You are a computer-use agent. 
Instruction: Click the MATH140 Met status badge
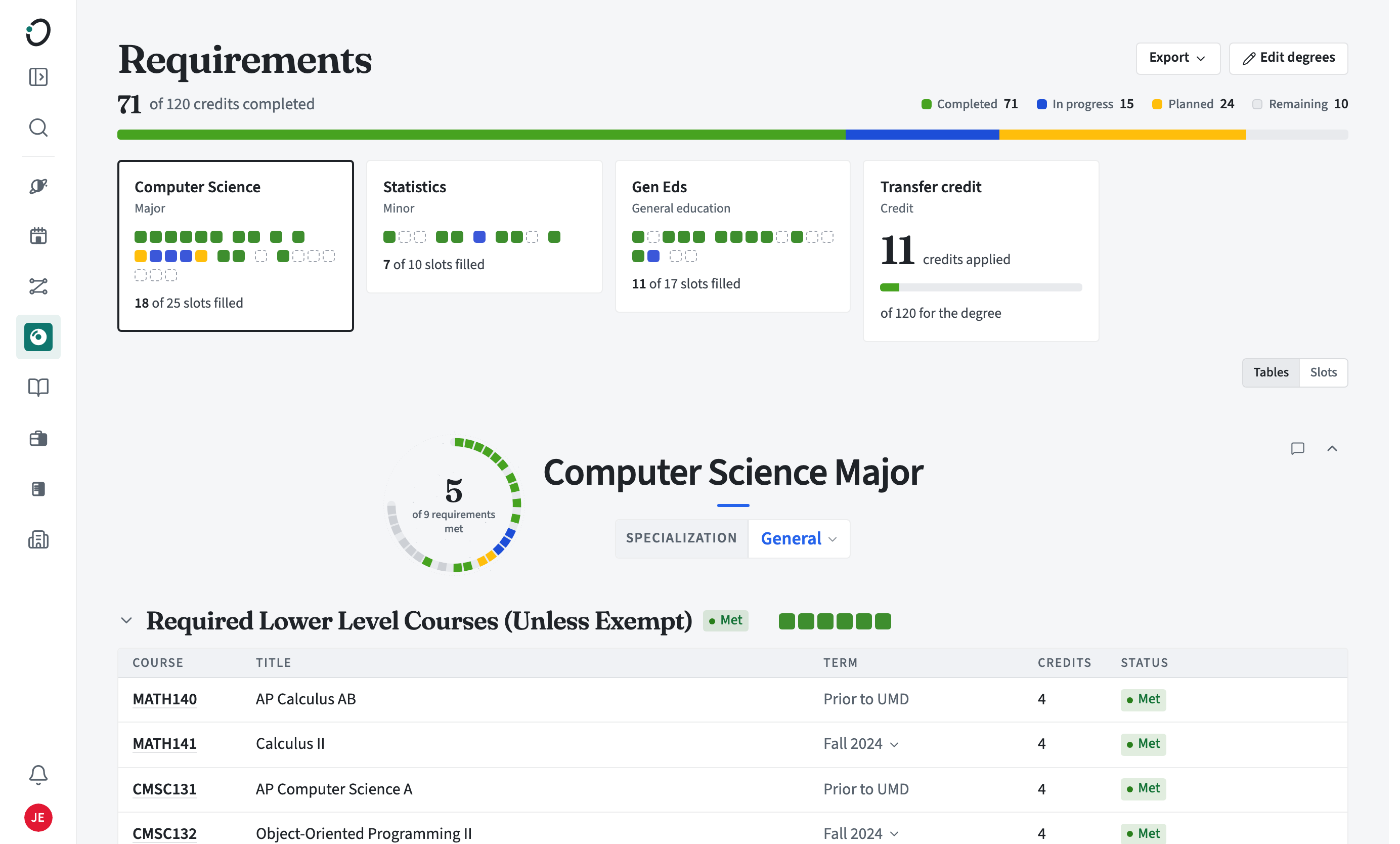[1143, 699]
